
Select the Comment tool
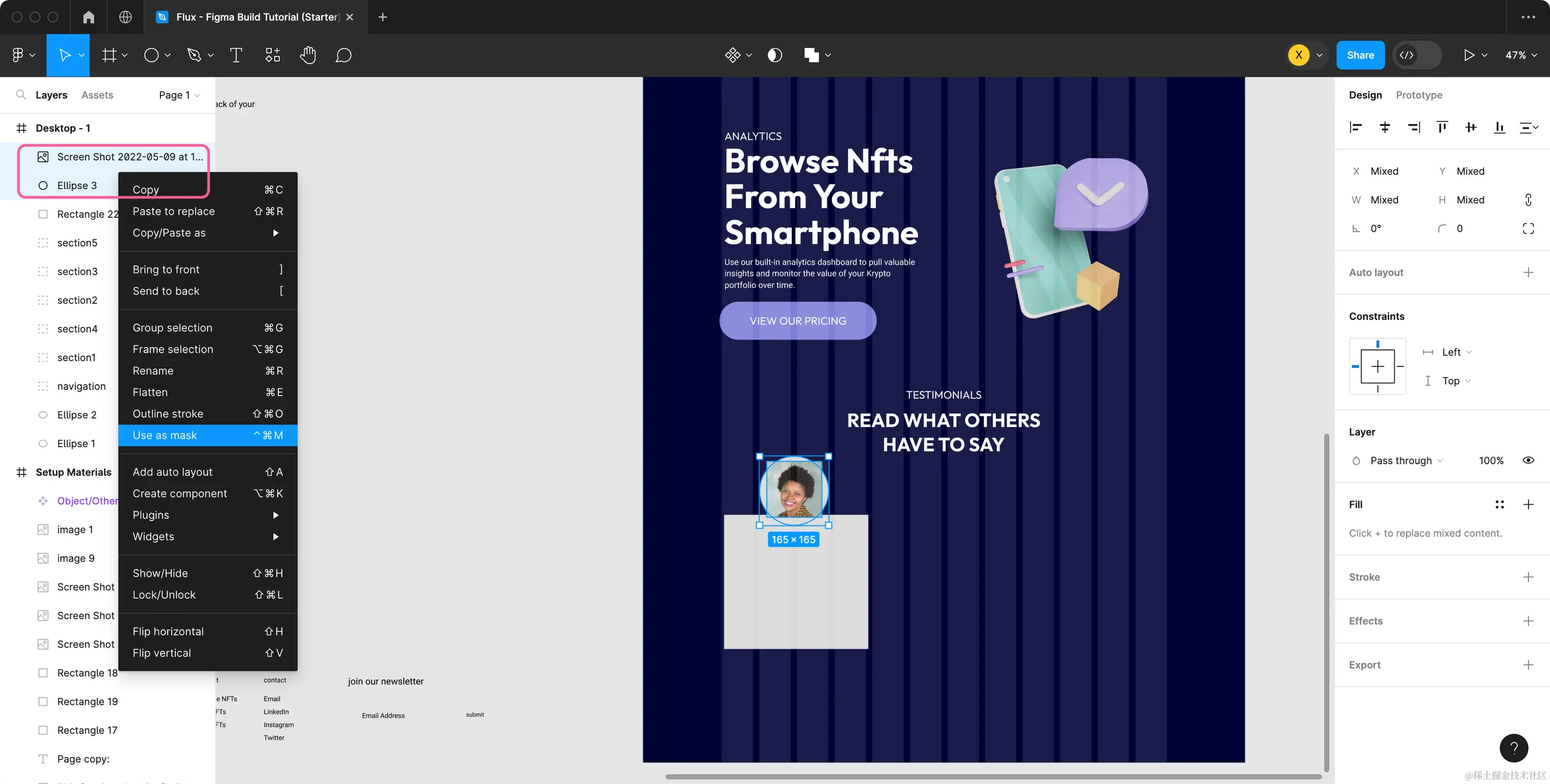click(x=343, y=55)
